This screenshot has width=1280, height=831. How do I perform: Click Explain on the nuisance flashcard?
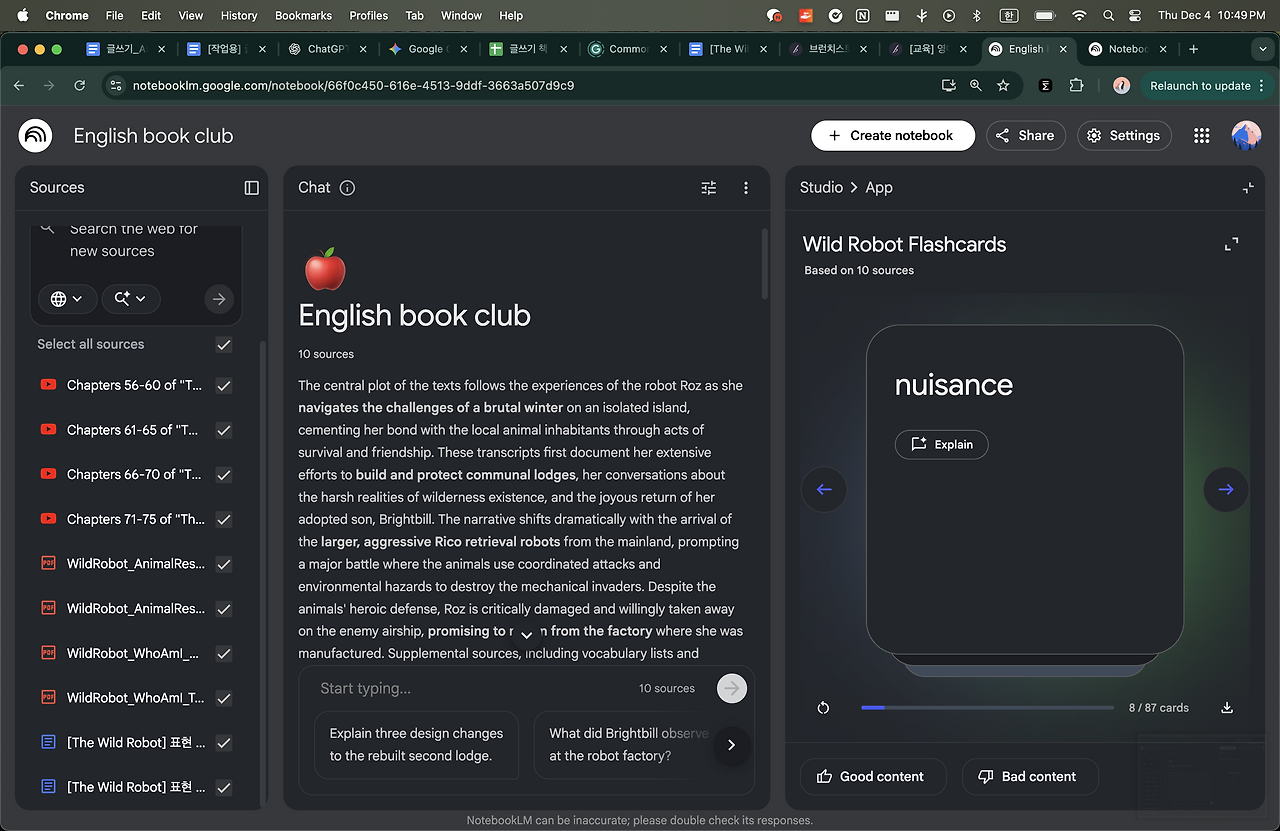tap(941, 445)
